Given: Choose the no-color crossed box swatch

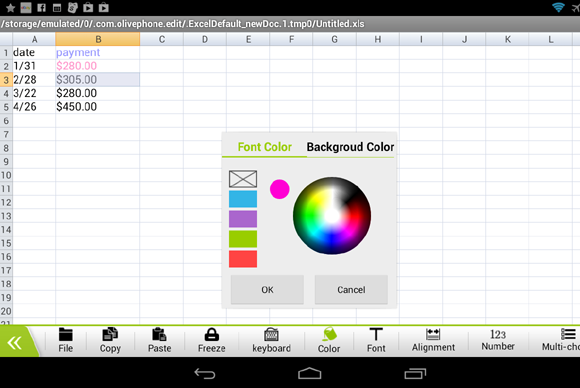Looking at the screenshot, I should click(x=243, y=179).
